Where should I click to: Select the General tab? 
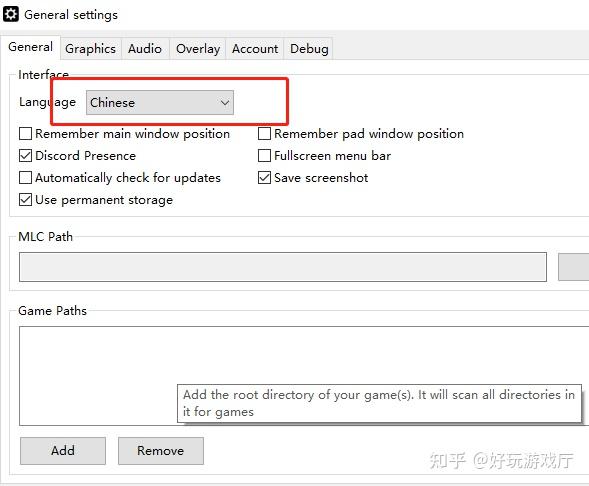click(x=30, y=47)
